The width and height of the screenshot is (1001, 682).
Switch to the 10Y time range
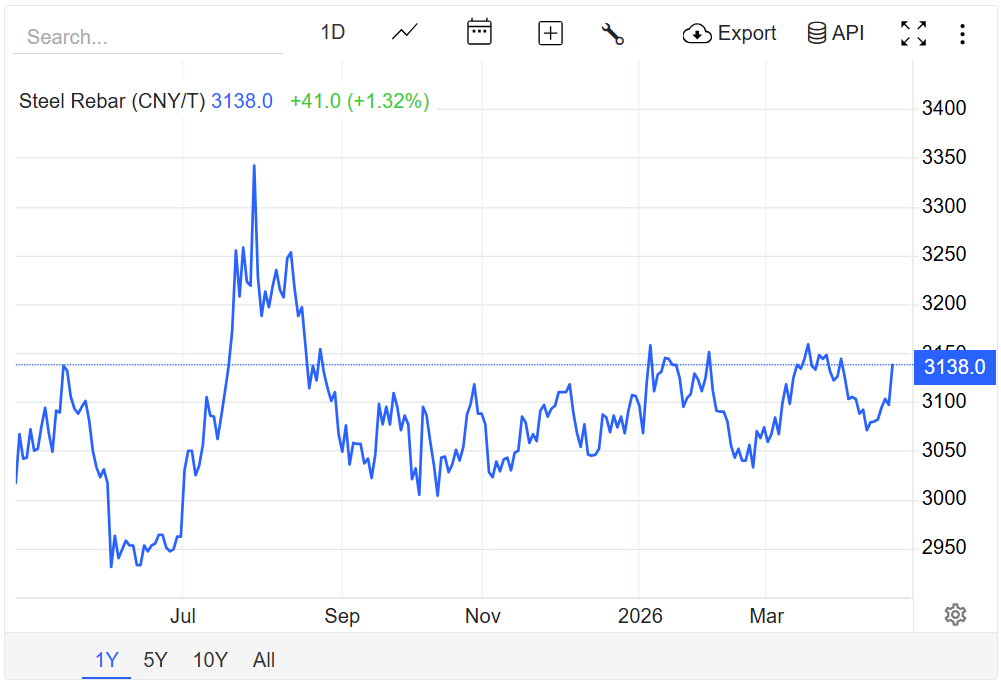click(210, 660)
